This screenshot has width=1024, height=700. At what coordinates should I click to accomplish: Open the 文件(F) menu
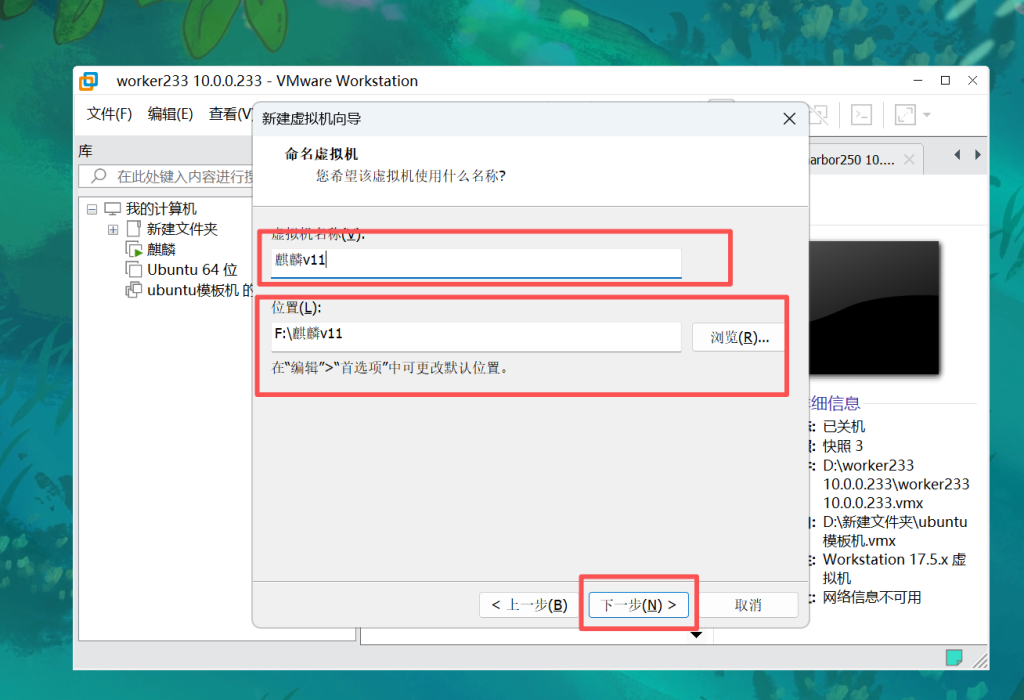coord(109,114)
